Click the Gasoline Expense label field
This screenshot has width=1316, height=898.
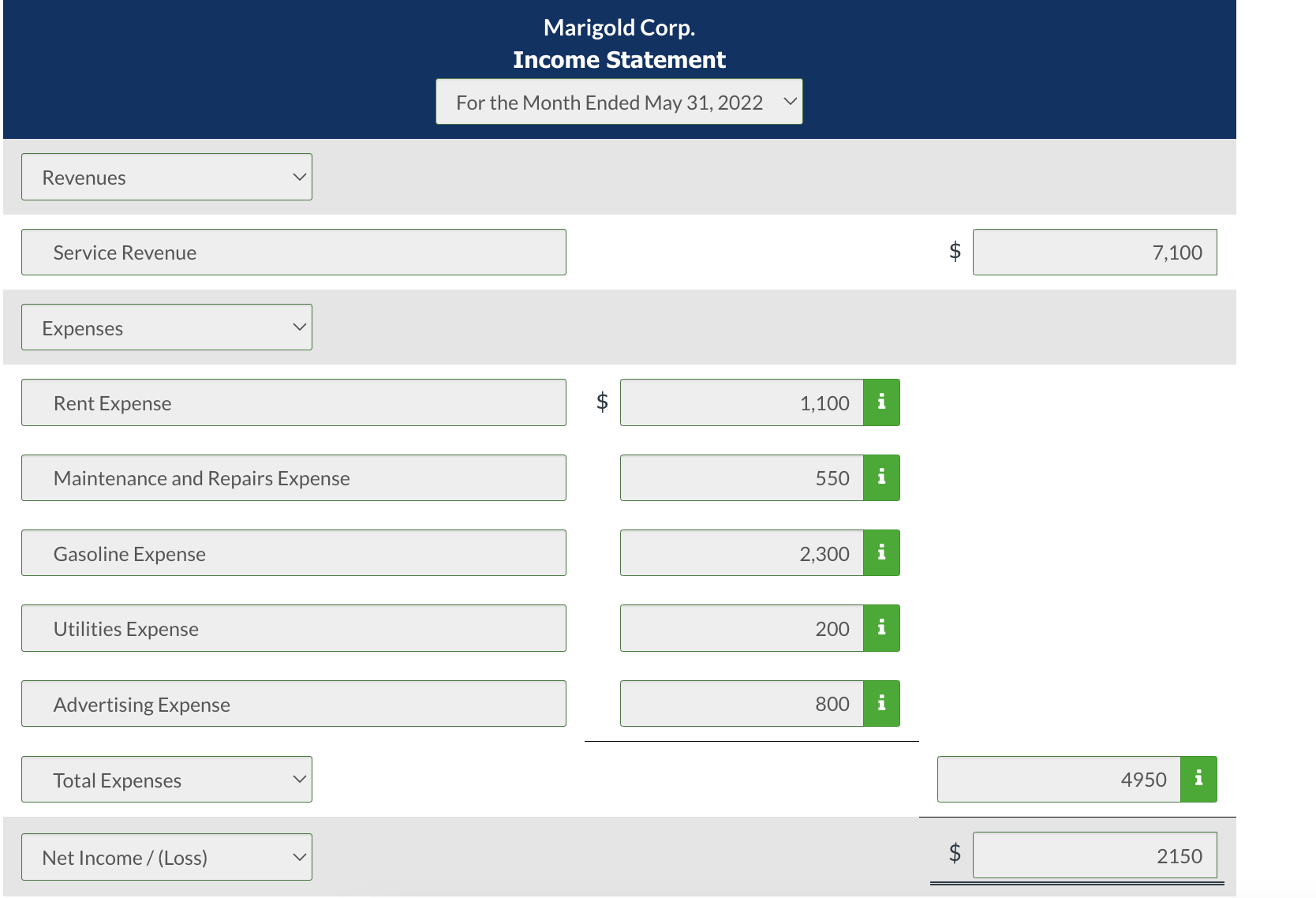pos(293,553)
